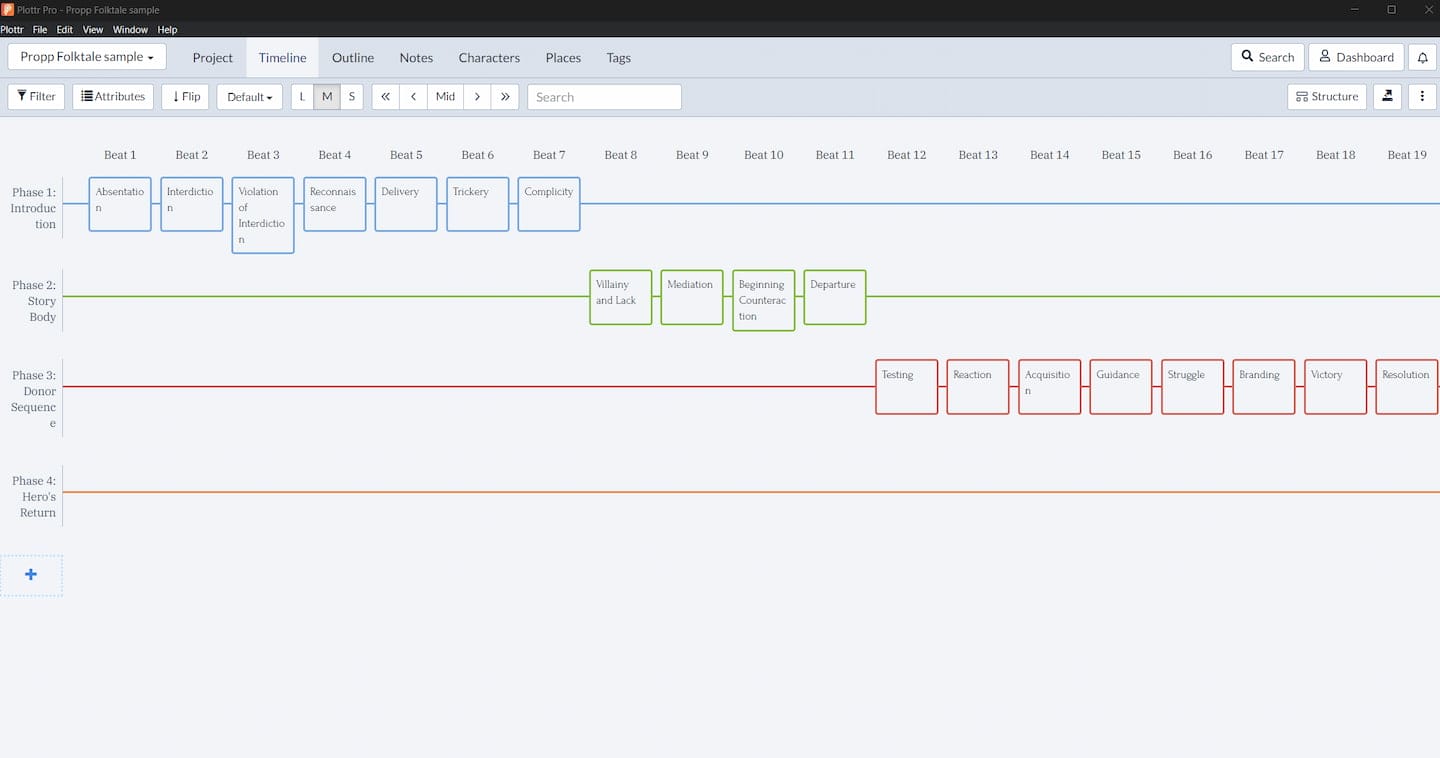Open the Filter panel
1440x758 pixels.
coord(35,96)
